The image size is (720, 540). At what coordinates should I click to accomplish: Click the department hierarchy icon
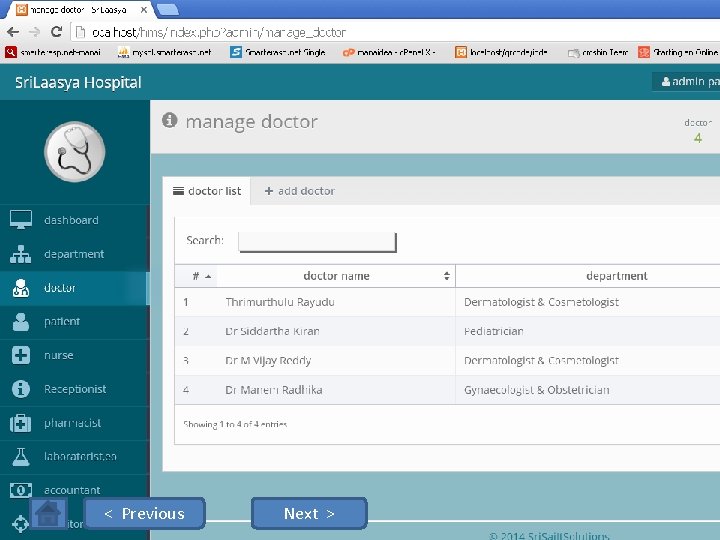click(21, 254)
